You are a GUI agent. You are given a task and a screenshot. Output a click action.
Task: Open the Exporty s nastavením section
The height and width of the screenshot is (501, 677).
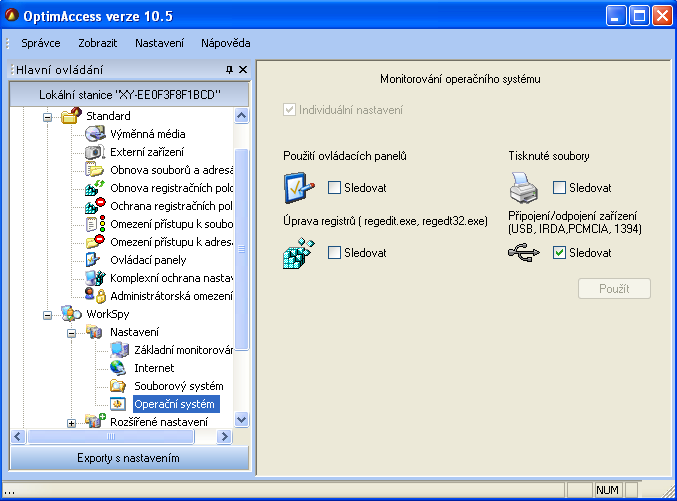click(129, 458)
